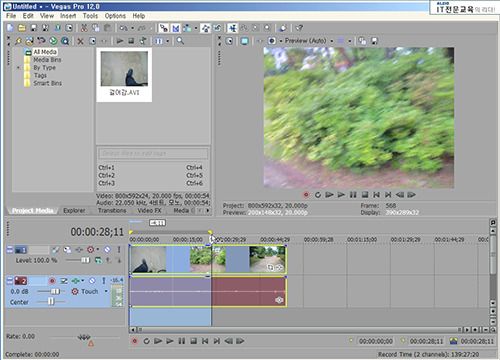
Task: Switch to Project Media tab
Action: pos(33,211)
